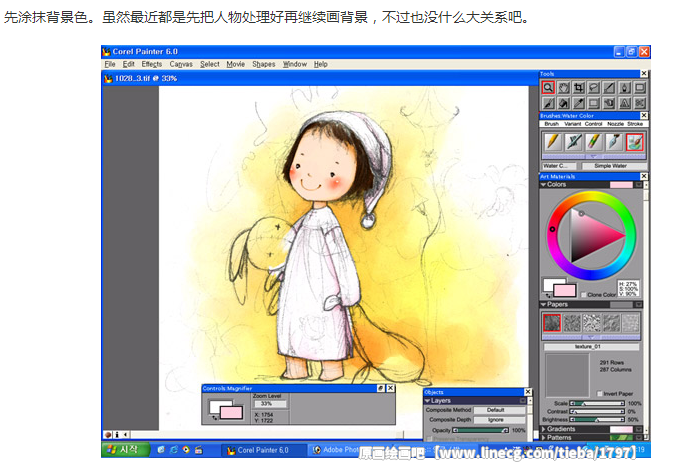677x472 pixels.
Task: Open the texture_01 paper dropdown
Action: [591, 346]
